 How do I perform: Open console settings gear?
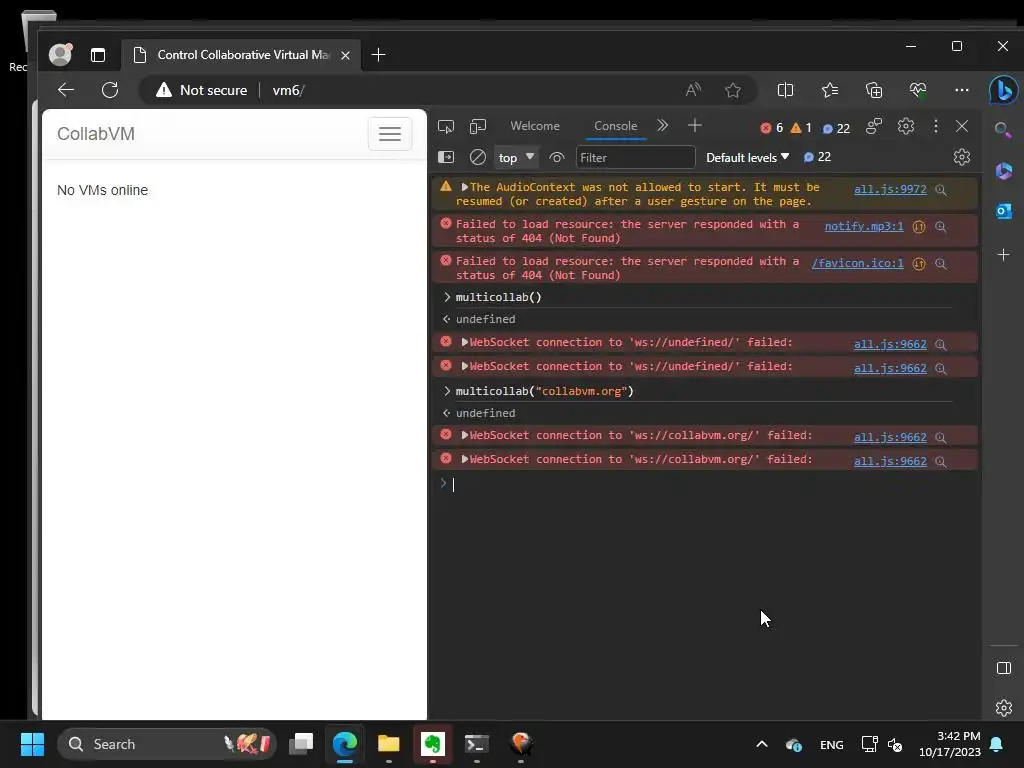(x=961, y=157)
